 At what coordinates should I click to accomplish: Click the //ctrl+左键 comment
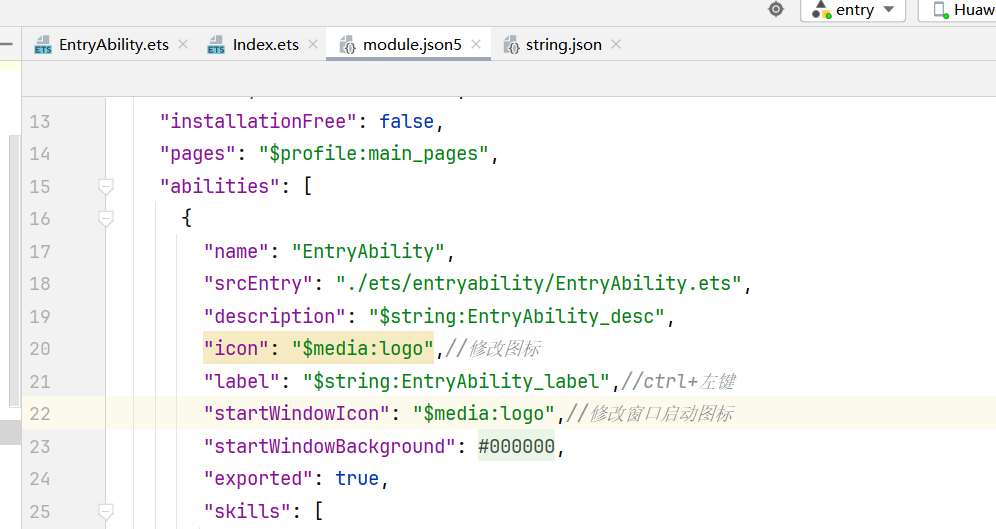678,381
